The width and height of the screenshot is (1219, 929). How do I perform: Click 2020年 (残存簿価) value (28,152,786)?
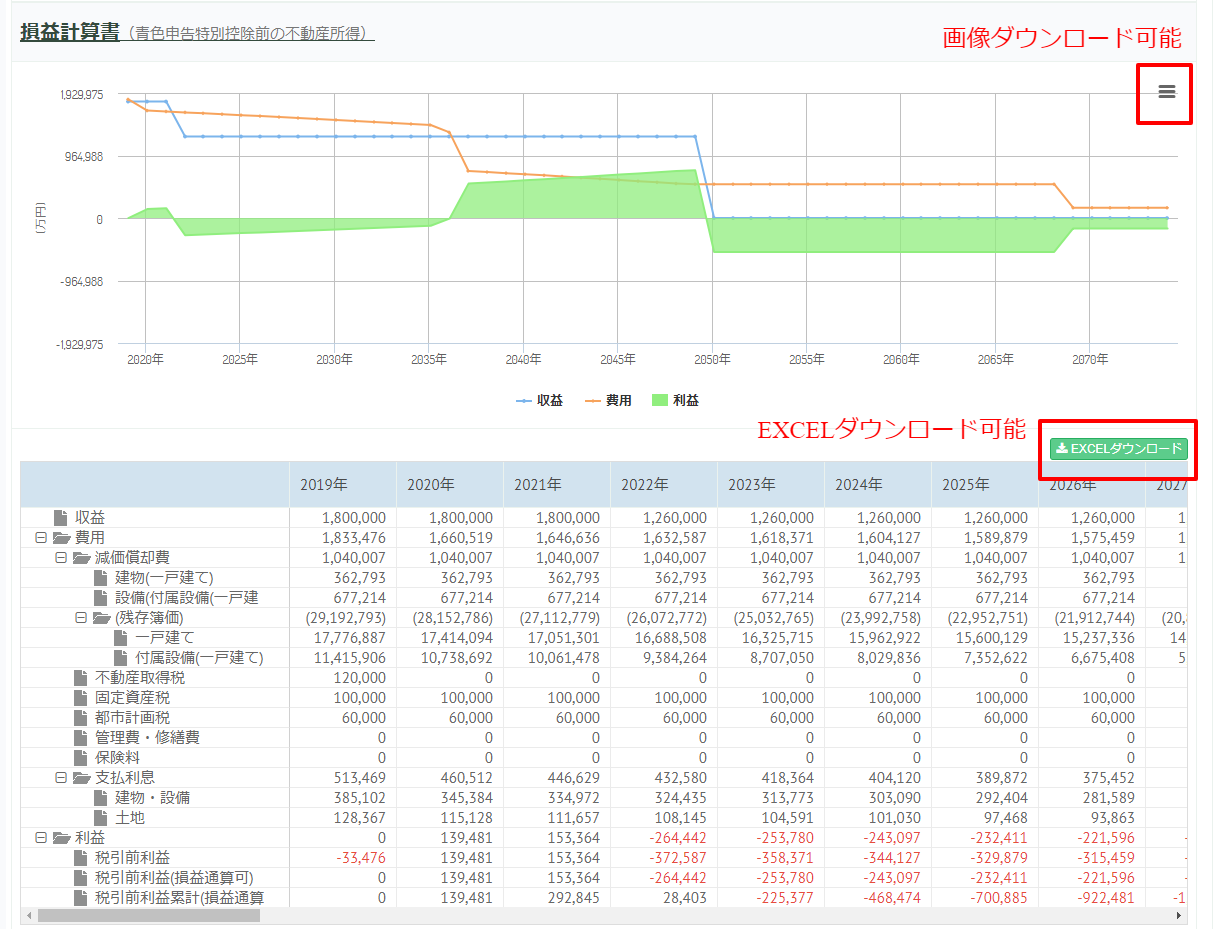pos(453,618)
